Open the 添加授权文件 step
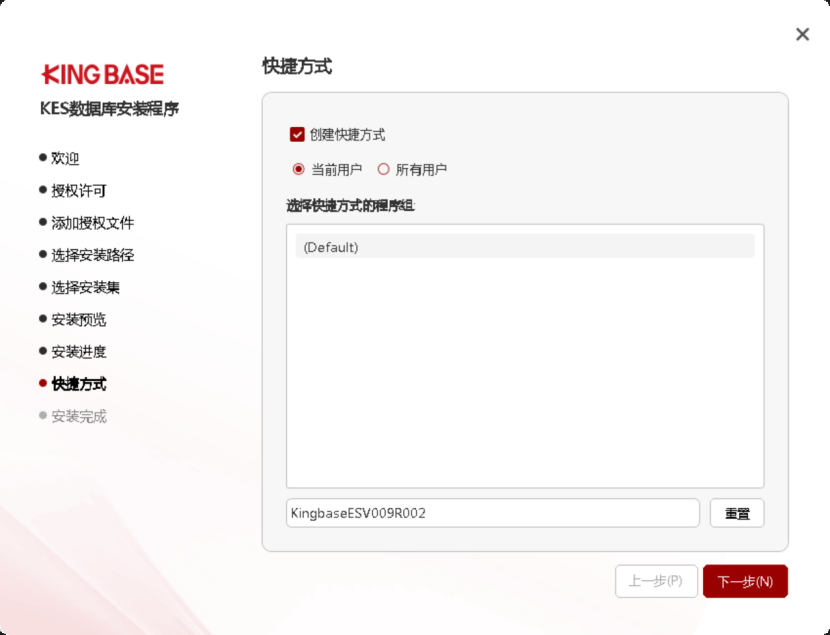The width and height of the screenshot is (830, 635). coord(92,223)
